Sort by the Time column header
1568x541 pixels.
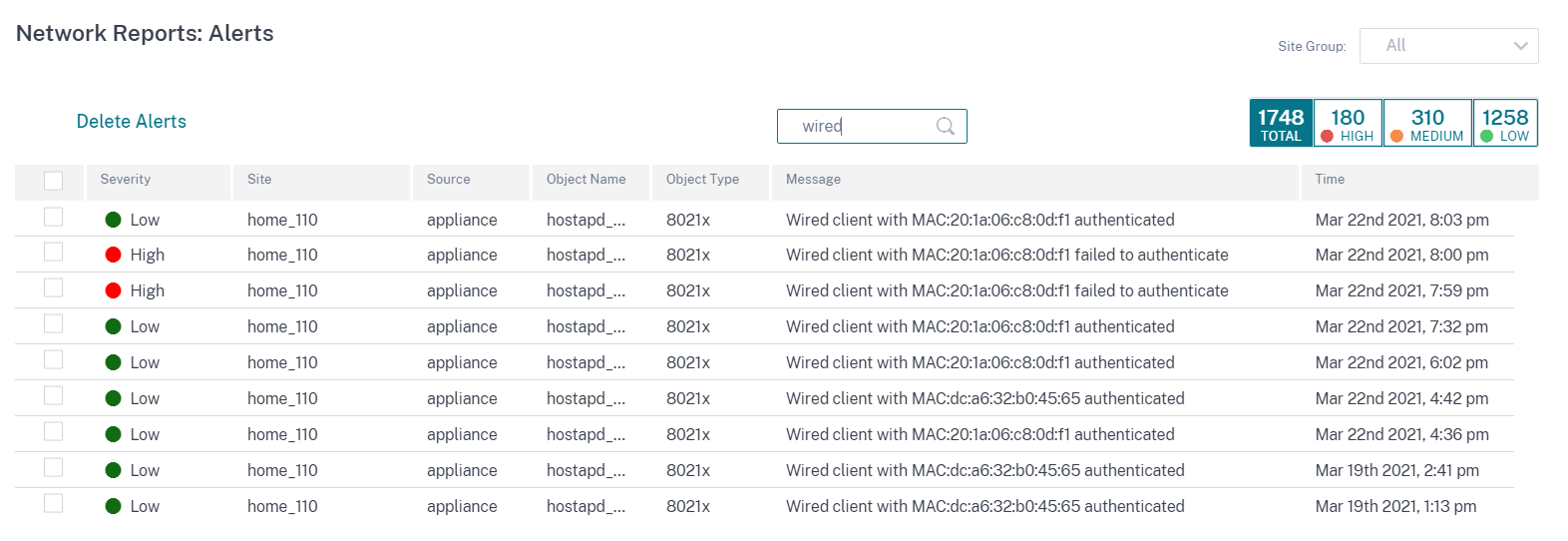coord(1330,180)
